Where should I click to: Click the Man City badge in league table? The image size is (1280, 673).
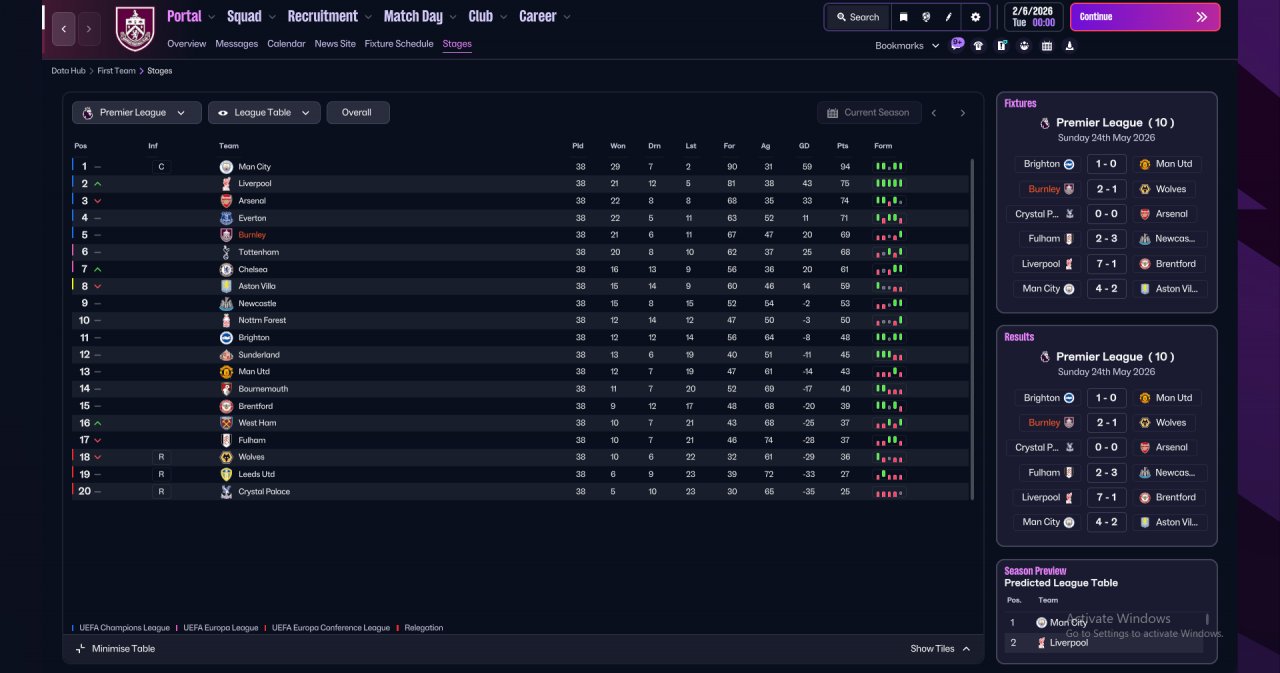(x=226, y=167)
